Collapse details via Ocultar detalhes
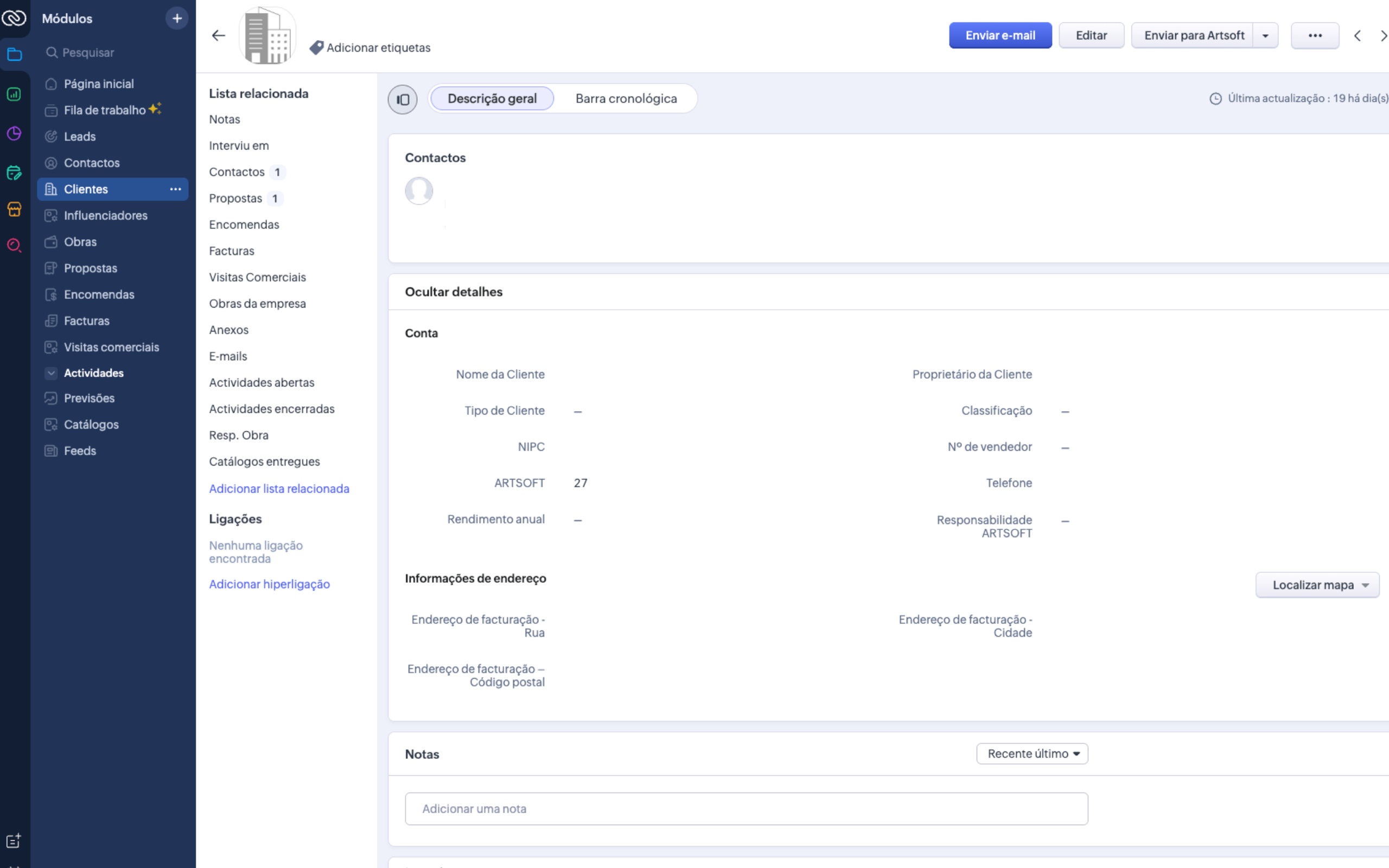The image size is (1389, 868). coord(454,292)
